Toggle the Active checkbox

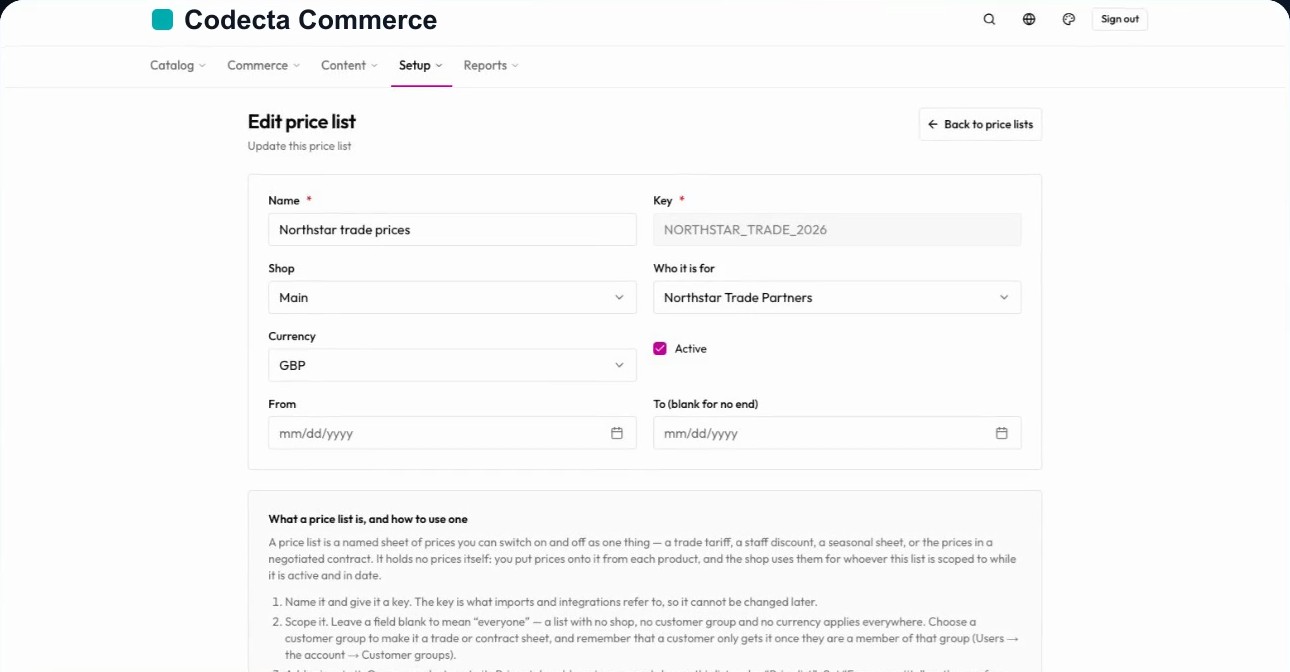(660, 349)
